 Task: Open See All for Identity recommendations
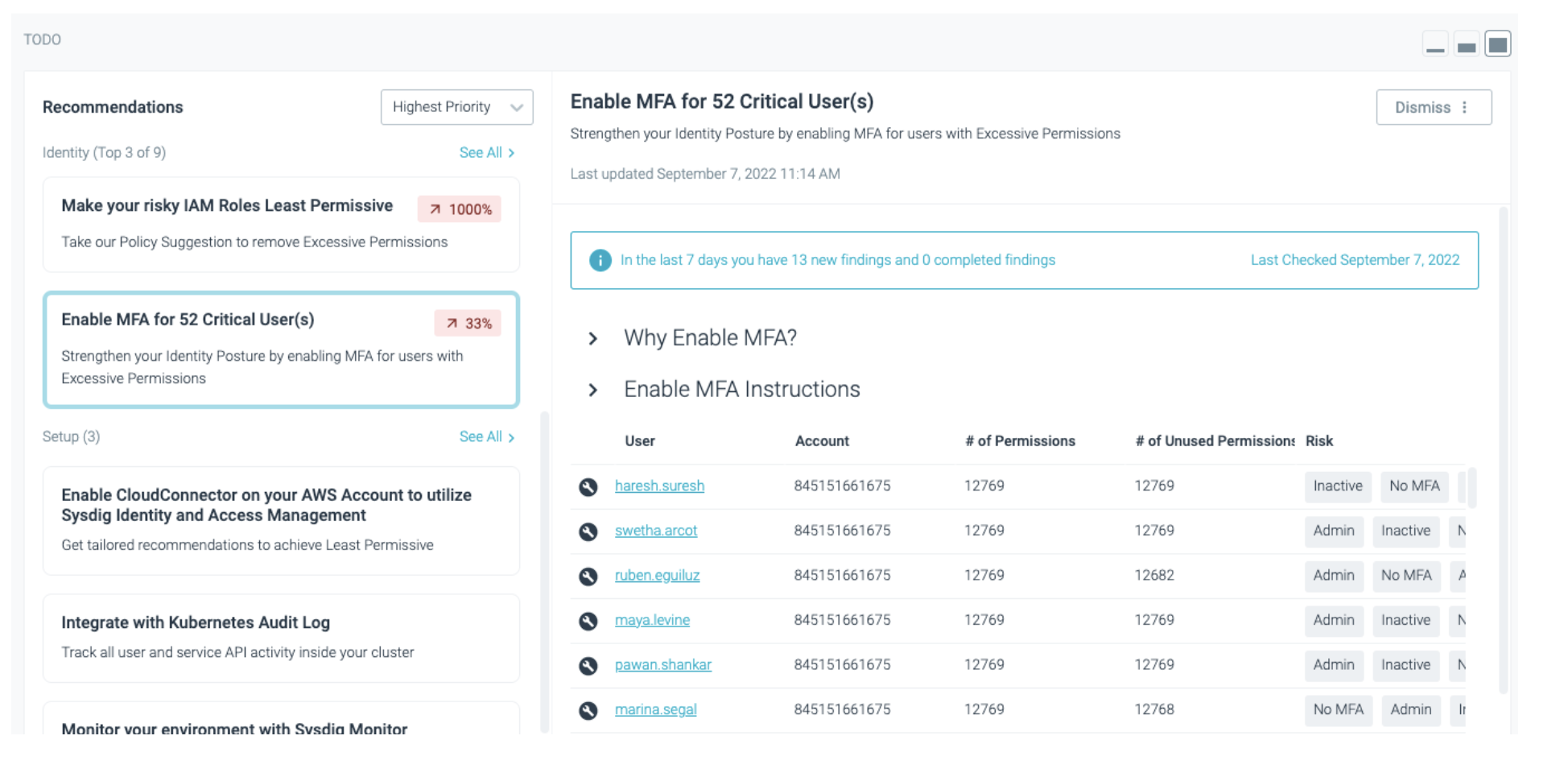pos(486,152)
